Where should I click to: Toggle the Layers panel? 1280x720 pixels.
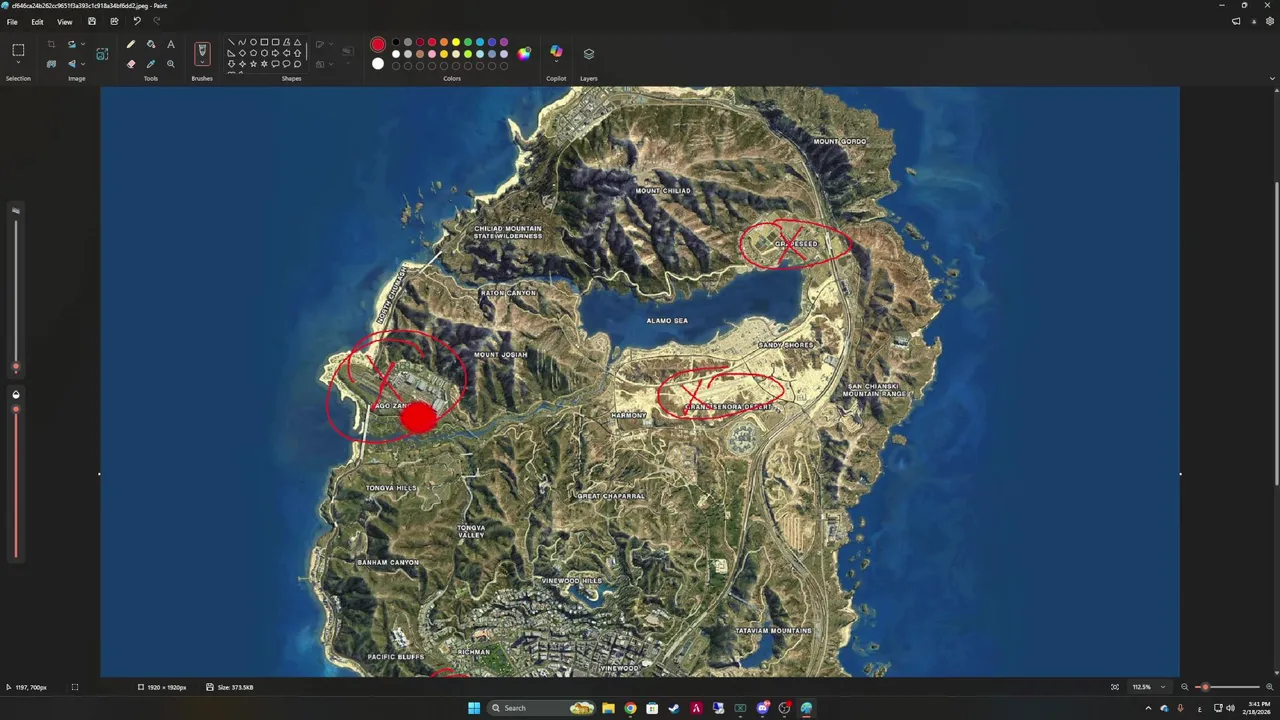click(589, 54)
